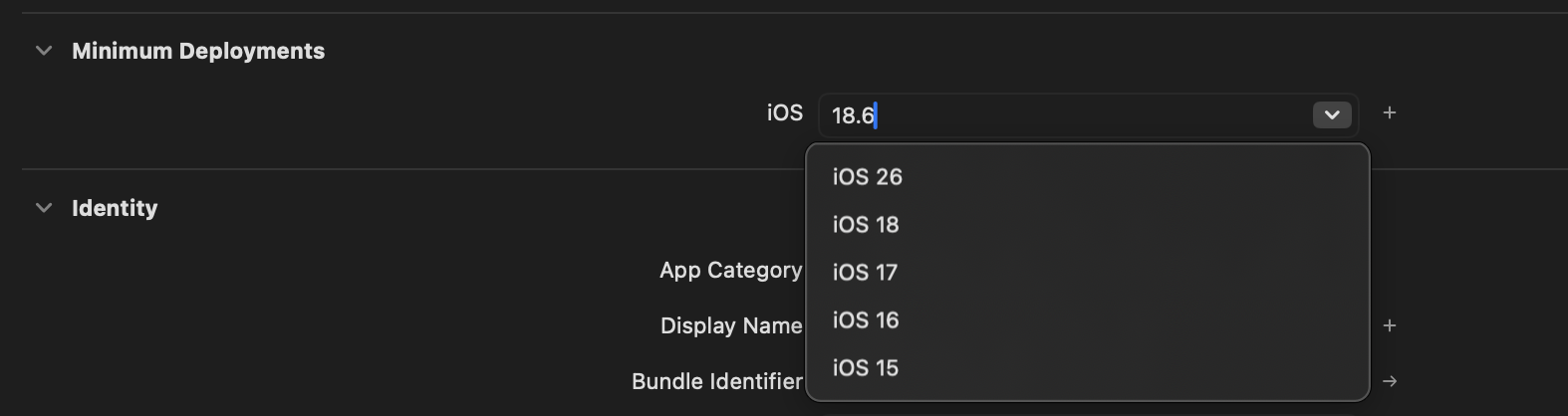
Task: Click the Identity heading
Action: pos(115,208)
